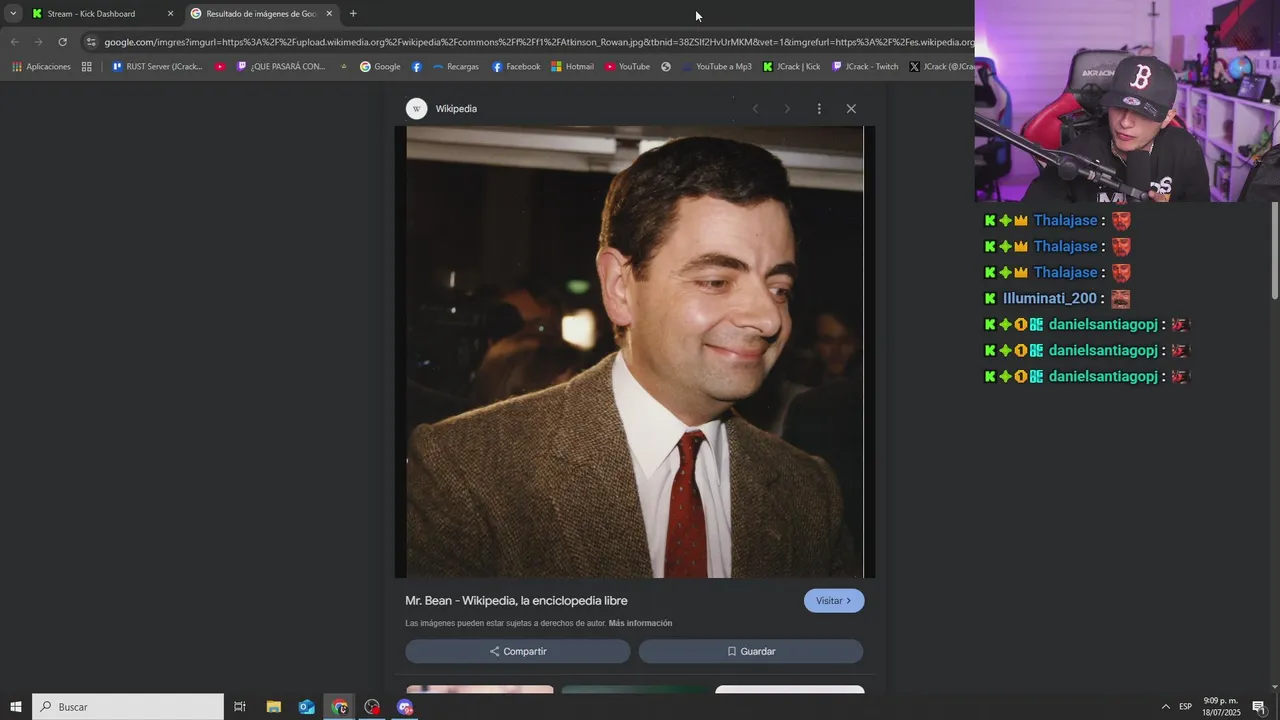Open the Windows Start menu
Viewport: 1280px width, 720px height.
coord(16,707)
